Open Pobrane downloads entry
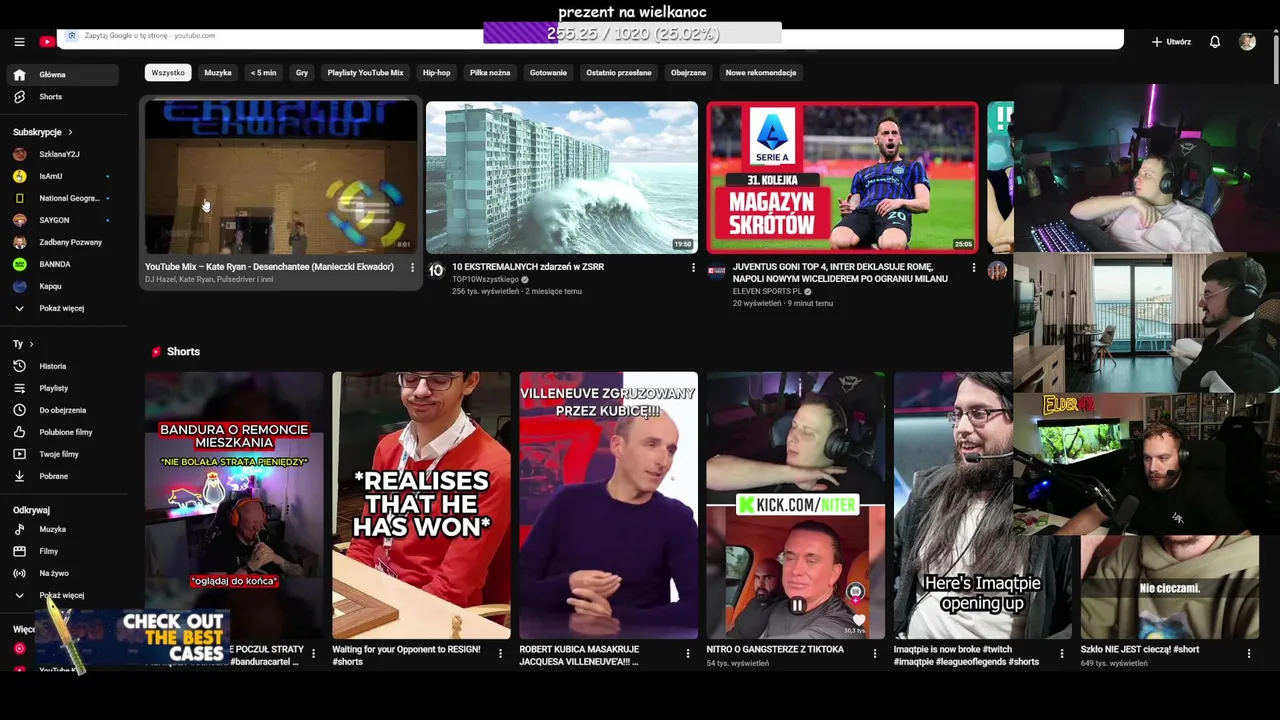The image size is (1280, 720). (53, 476)
